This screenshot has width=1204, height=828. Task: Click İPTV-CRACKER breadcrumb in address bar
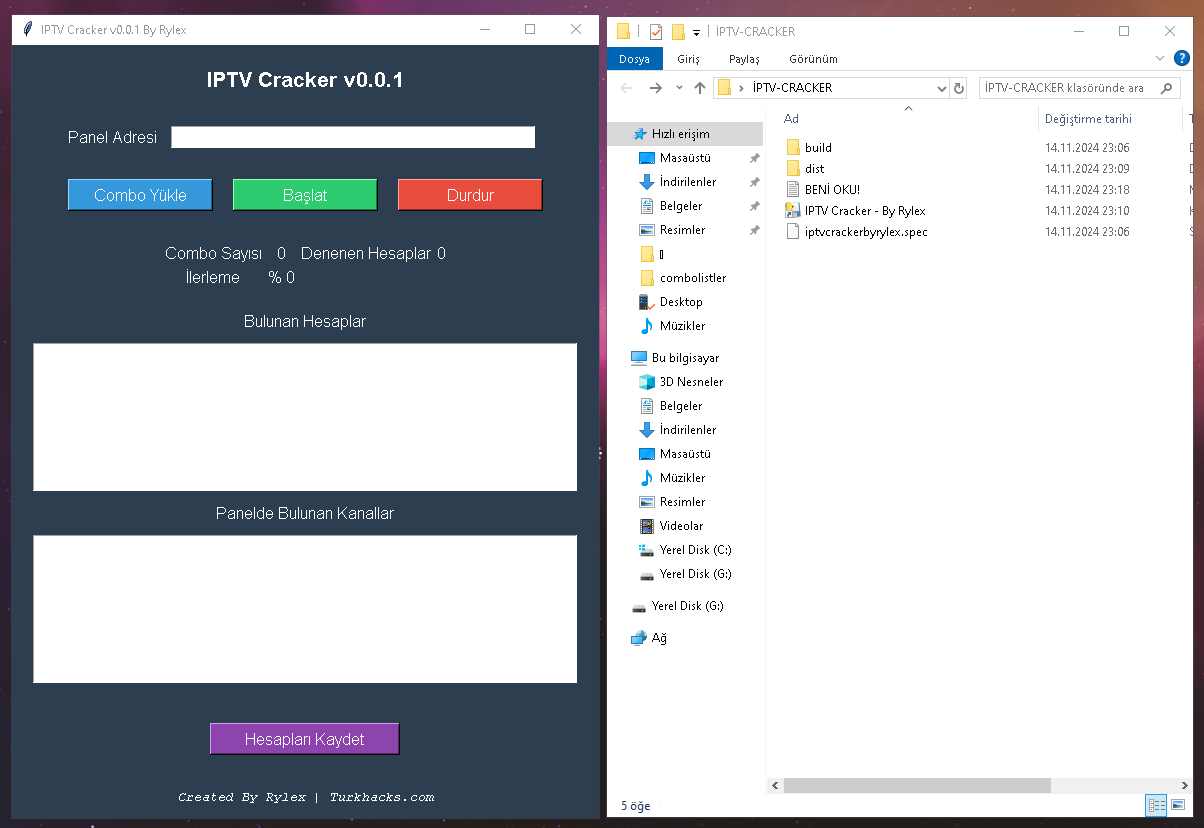[792, 88]
